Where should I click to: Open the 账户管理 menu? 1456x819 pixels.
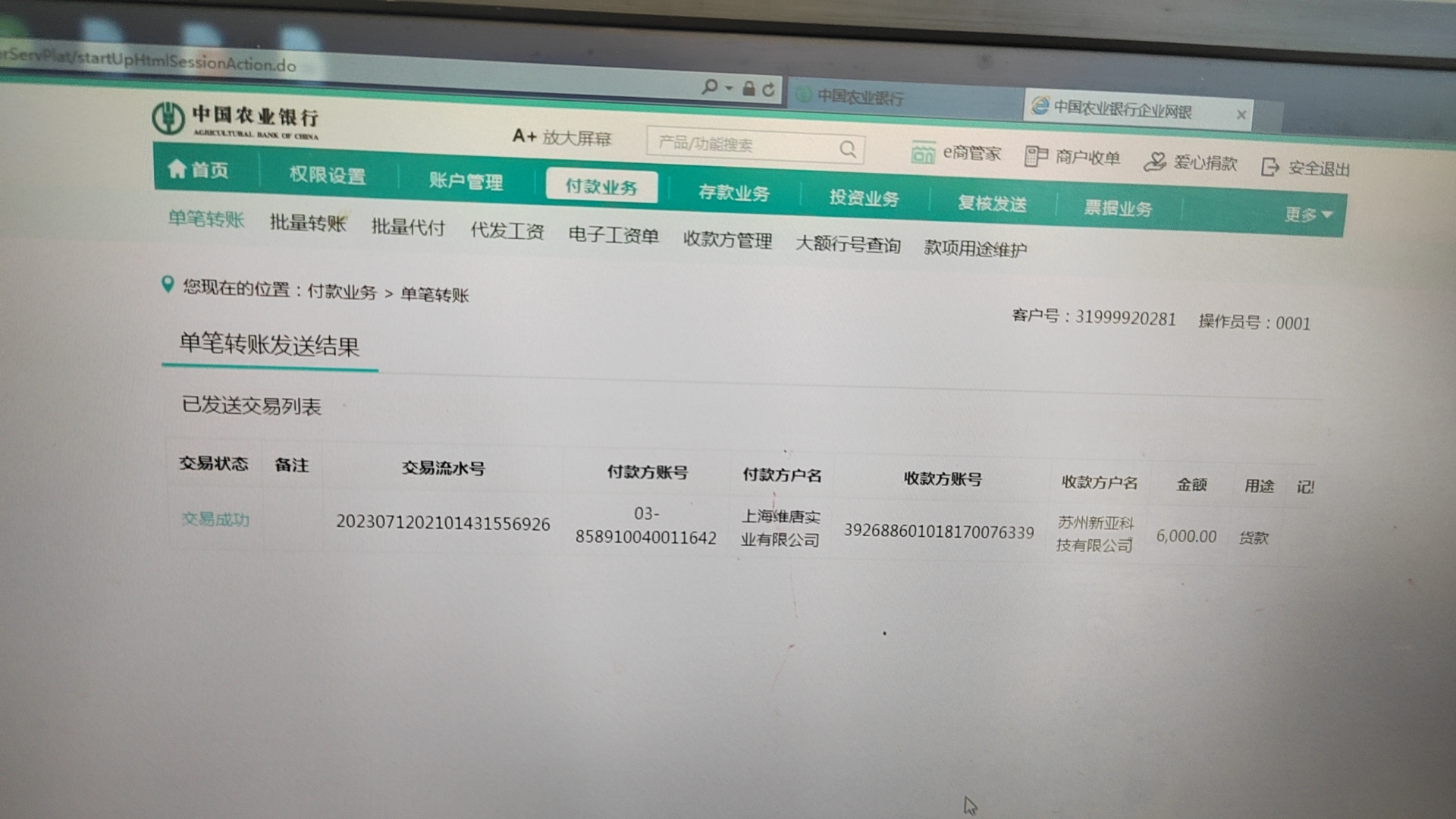coord(466,181)
